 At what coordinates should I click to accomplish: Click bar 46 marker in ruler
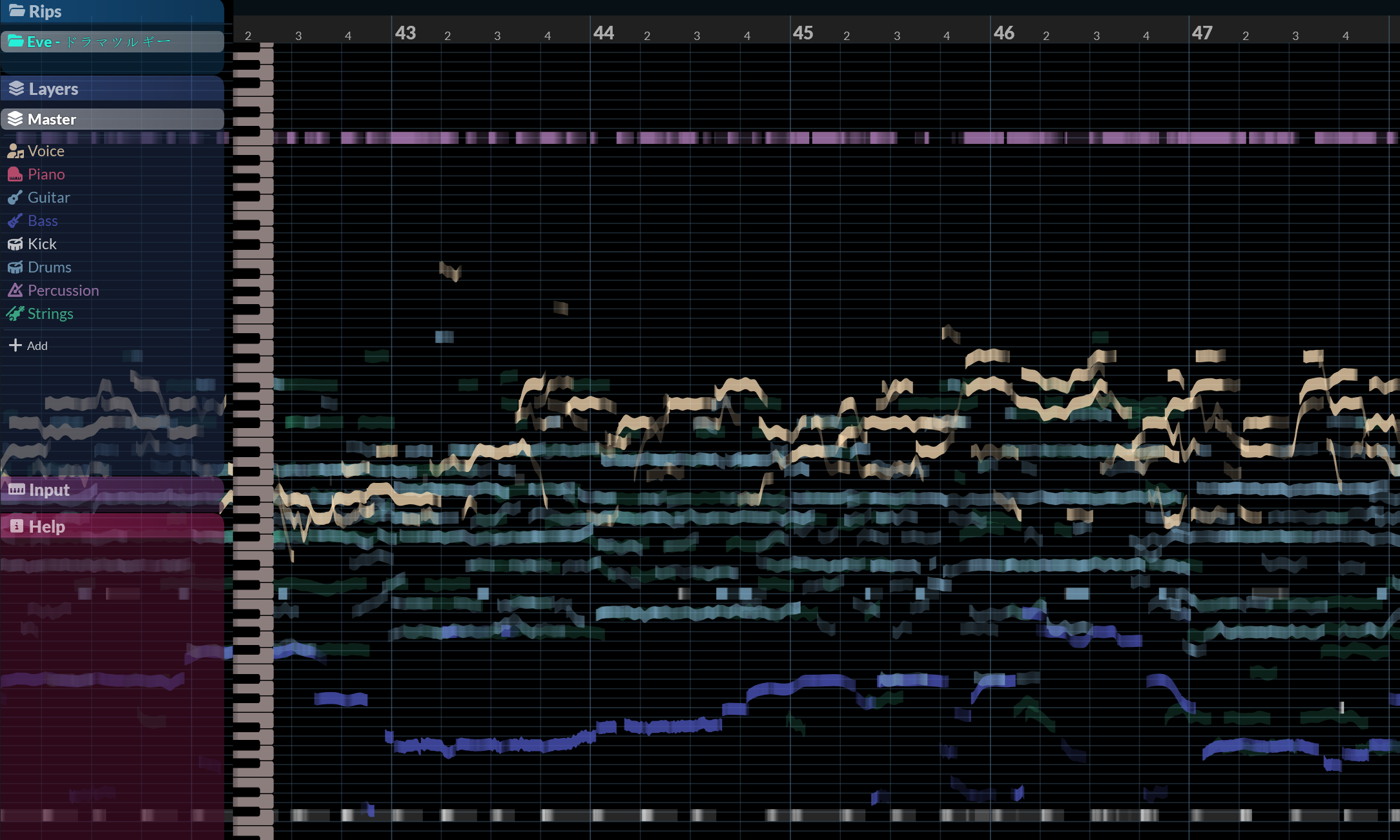point(1004,33)
